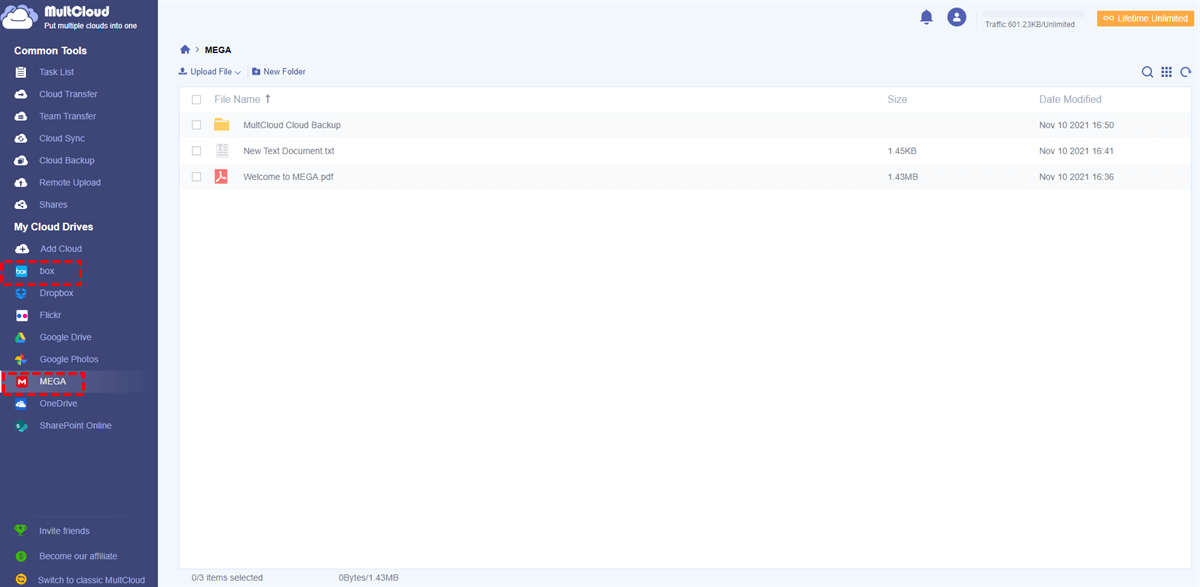Select Cloud Backup in Common Tools
The image size is (1200, 587).
[67, 160]
